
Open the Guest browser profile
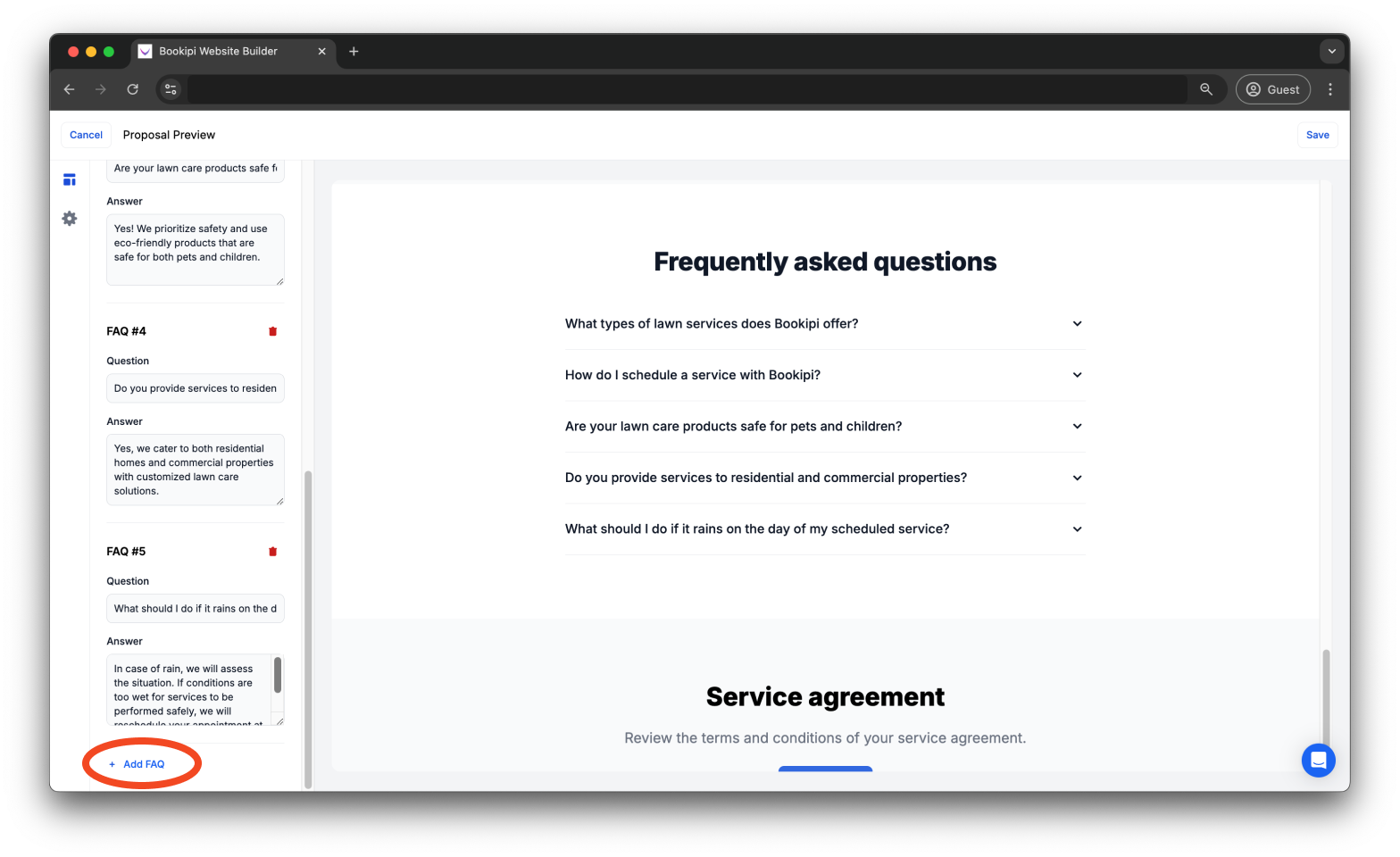pos(1272,89)
